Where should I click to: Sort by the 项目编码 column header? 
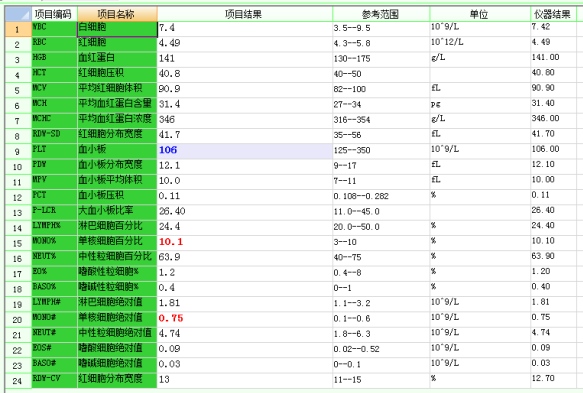tap(54, 14)
